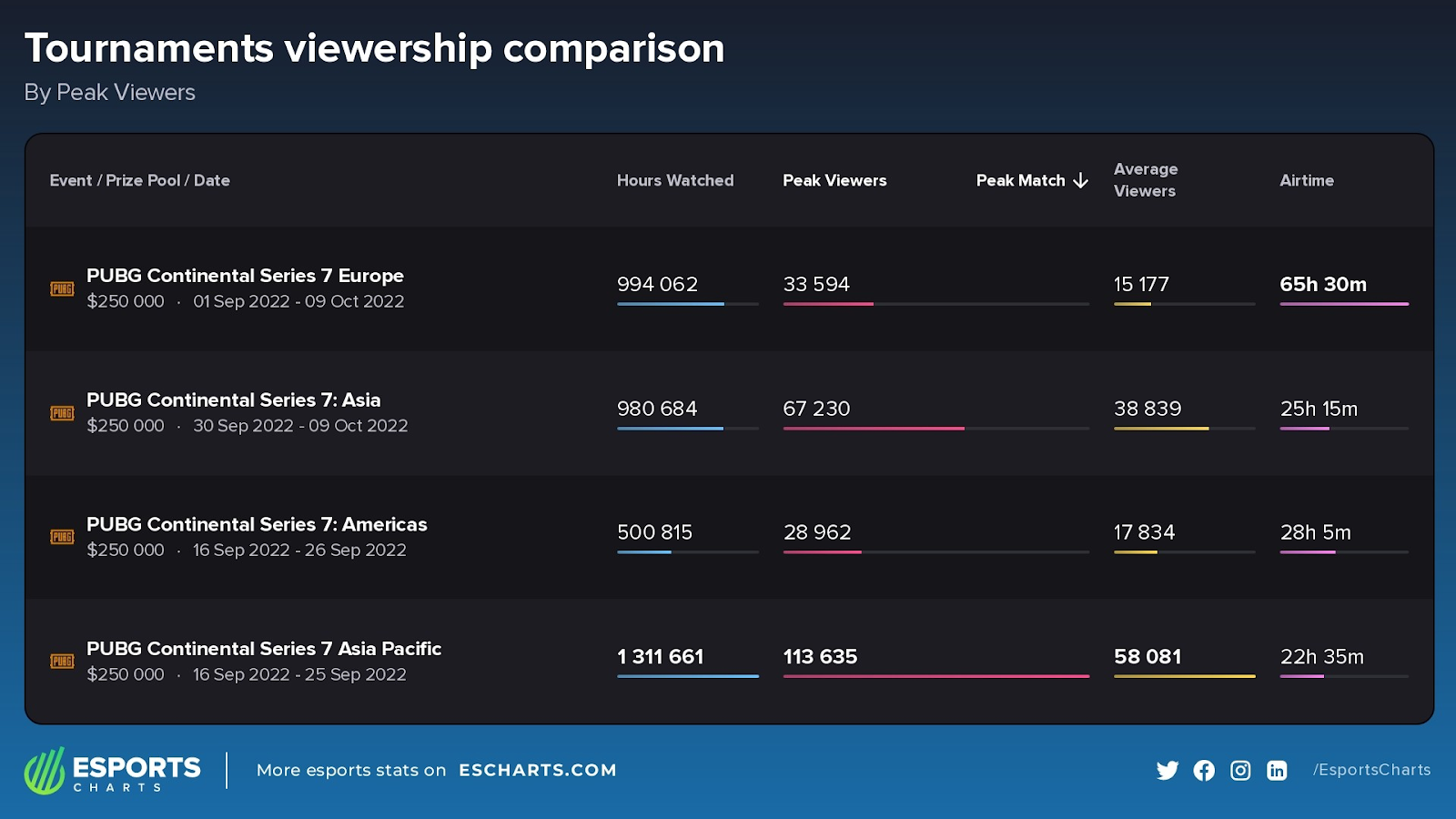Image resolution: width=1456 pixels, height=819 pixels.
Task: Open PUBG Continental Series 7 Asia Pacific event
Action: (264, 649)
